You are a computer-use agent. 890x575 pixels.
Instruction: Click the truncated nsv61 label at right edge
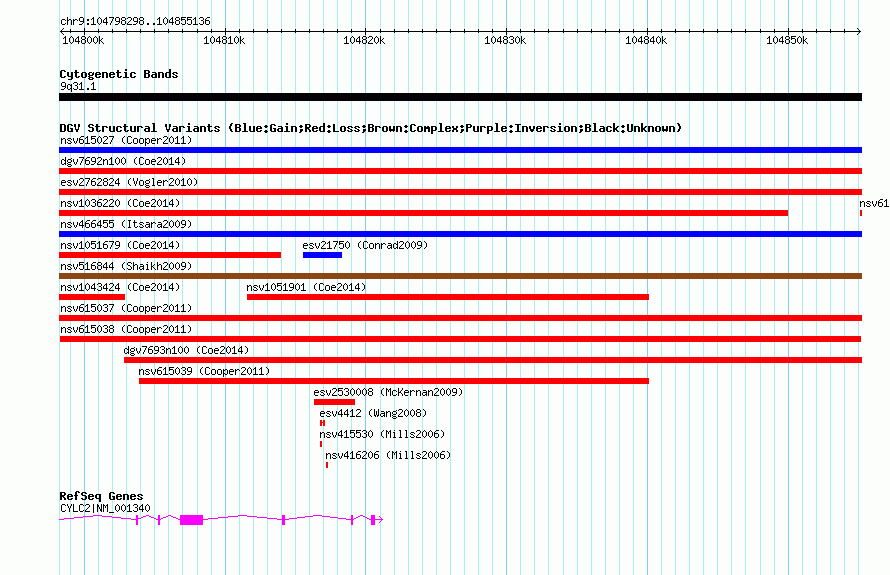(874, 203)
